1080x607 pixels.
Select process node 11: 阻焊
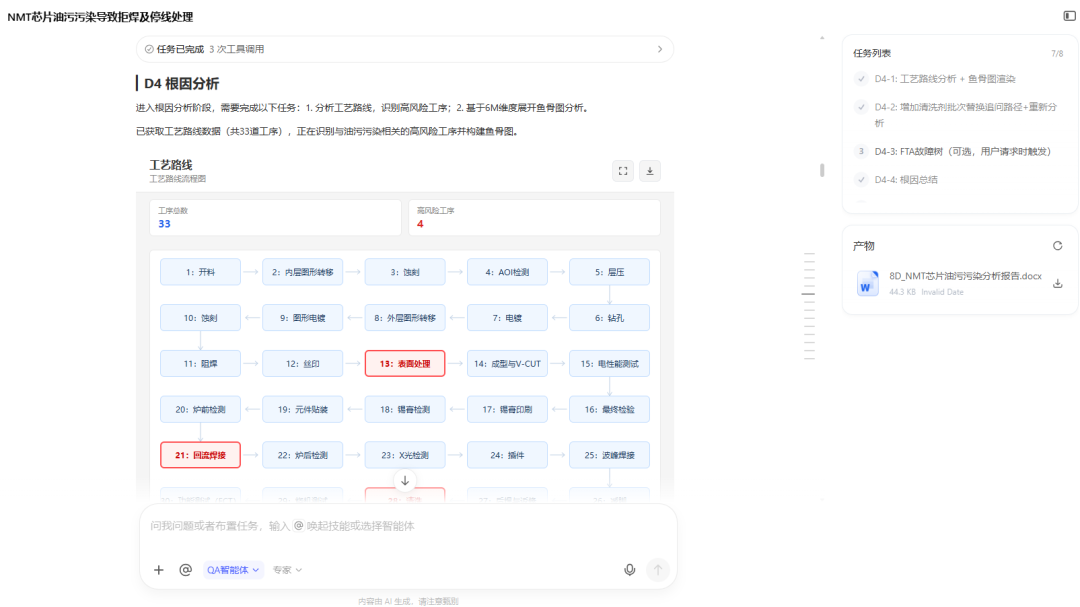200,364
